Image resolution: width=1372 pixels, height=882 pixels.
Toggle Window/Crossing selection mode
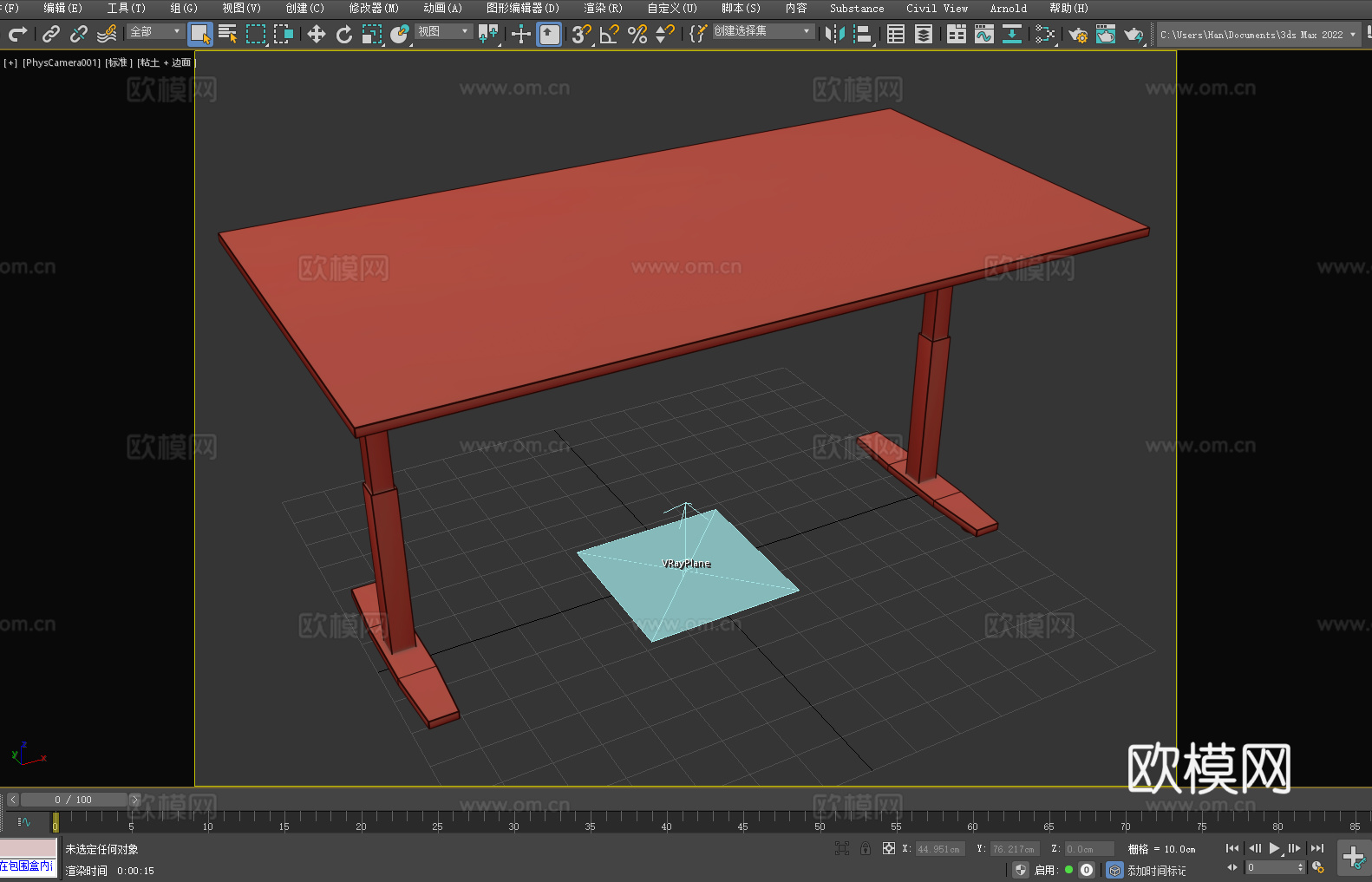click(284, 34)
